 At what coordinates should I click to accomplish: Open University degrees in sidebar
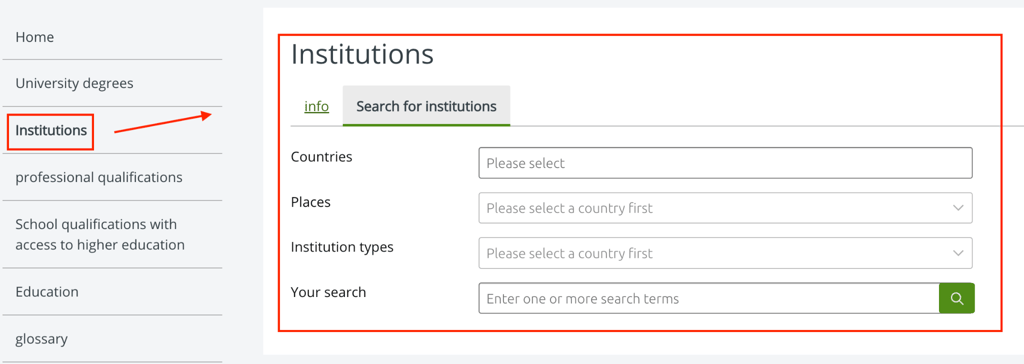pyautogui.click(x=74, y=84)
